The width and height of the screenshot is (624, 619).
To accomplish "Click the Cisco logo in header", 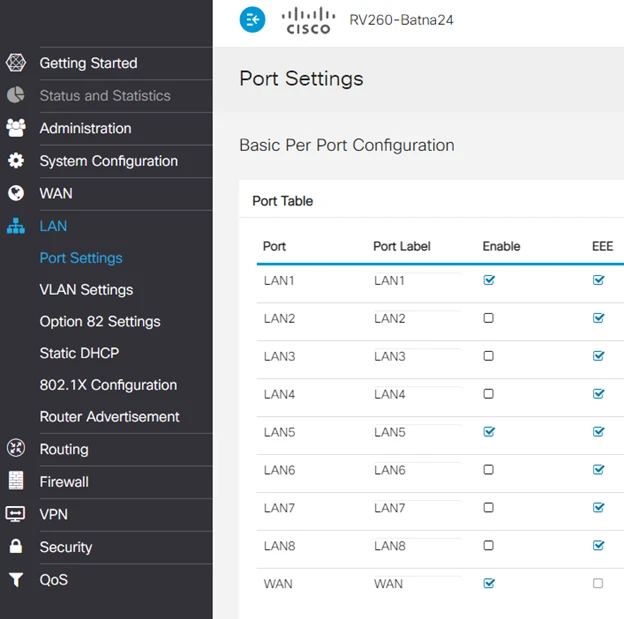I will point(307,20).
